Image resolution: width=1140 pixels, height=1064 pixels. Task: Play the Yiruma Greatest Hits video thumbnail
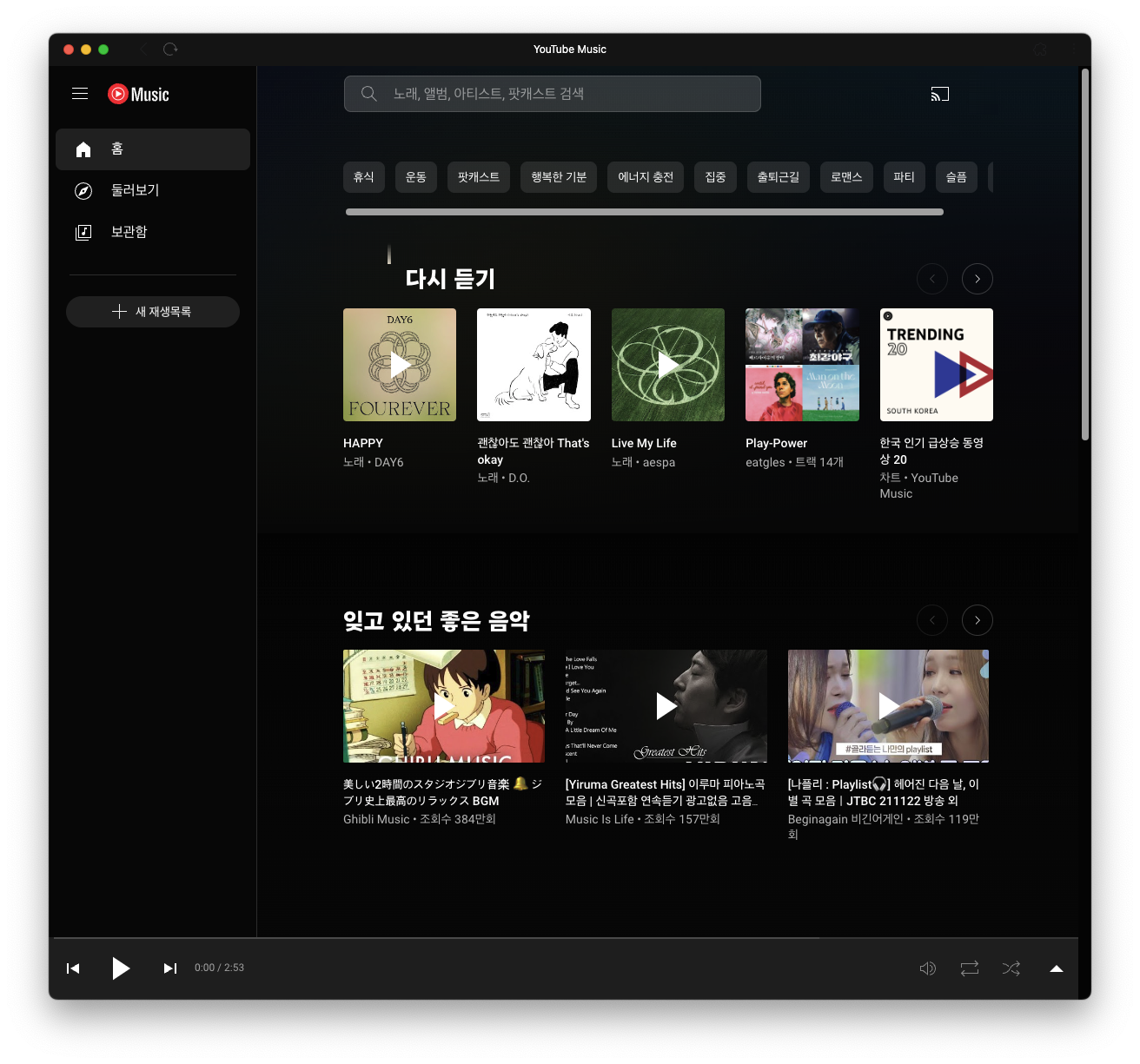pyautogui.click(x=666, y=706)
